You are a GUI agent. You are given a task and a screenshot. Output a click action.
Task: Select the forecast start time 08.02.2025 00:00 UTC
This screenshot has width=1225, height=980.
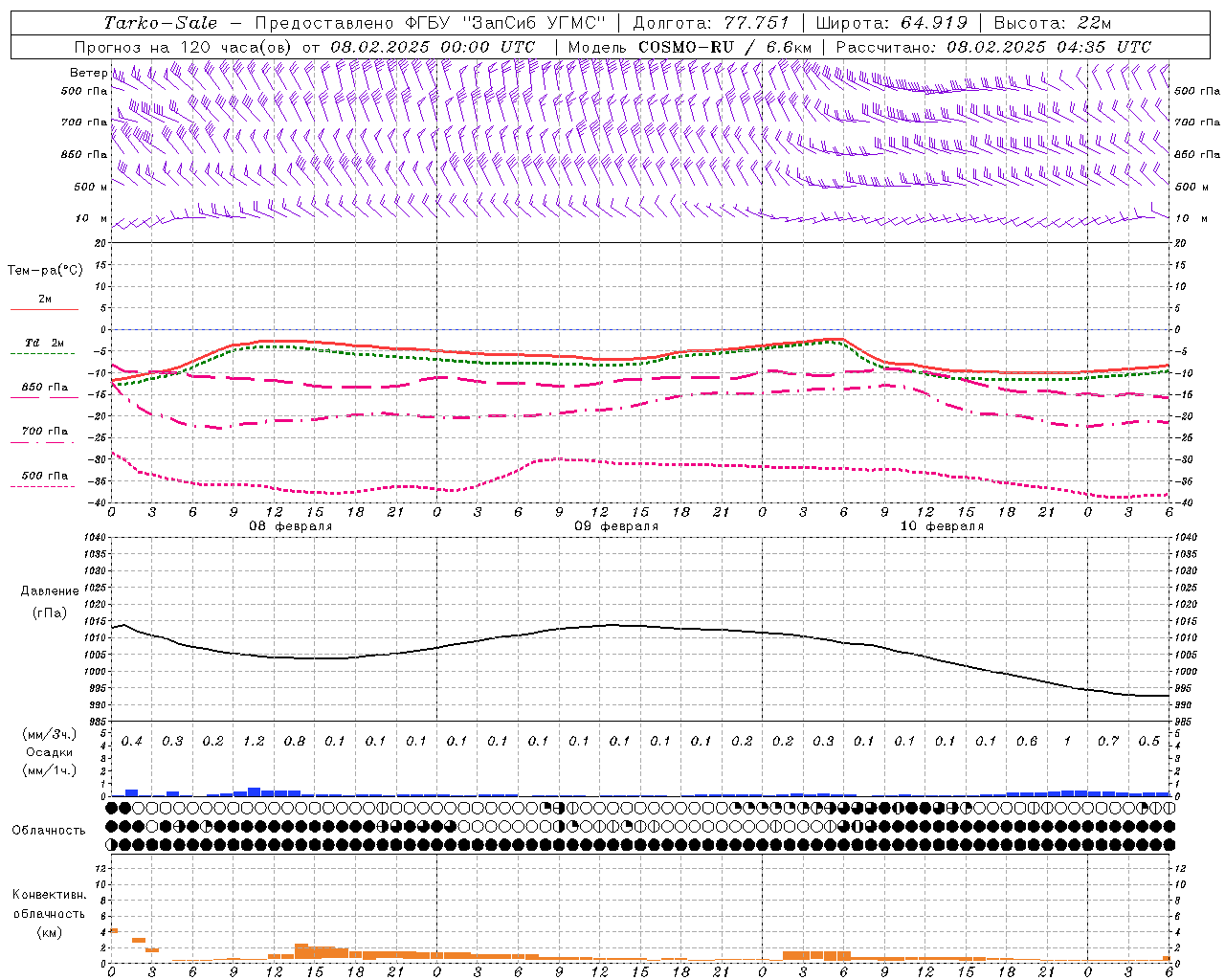(433, 46)
